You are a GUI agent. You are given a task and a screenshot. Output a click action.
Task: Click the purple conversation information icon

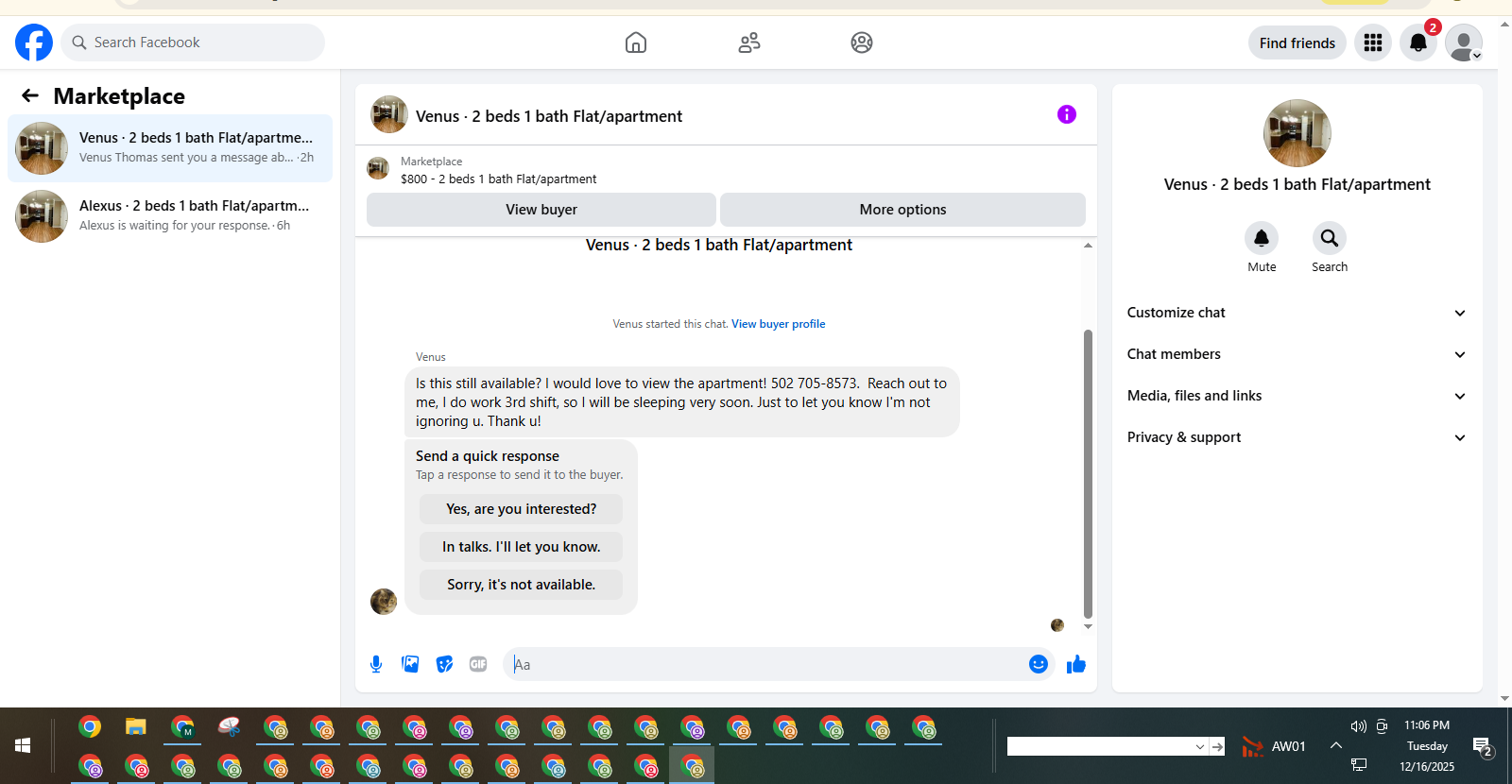click(x=1067, y=114)
